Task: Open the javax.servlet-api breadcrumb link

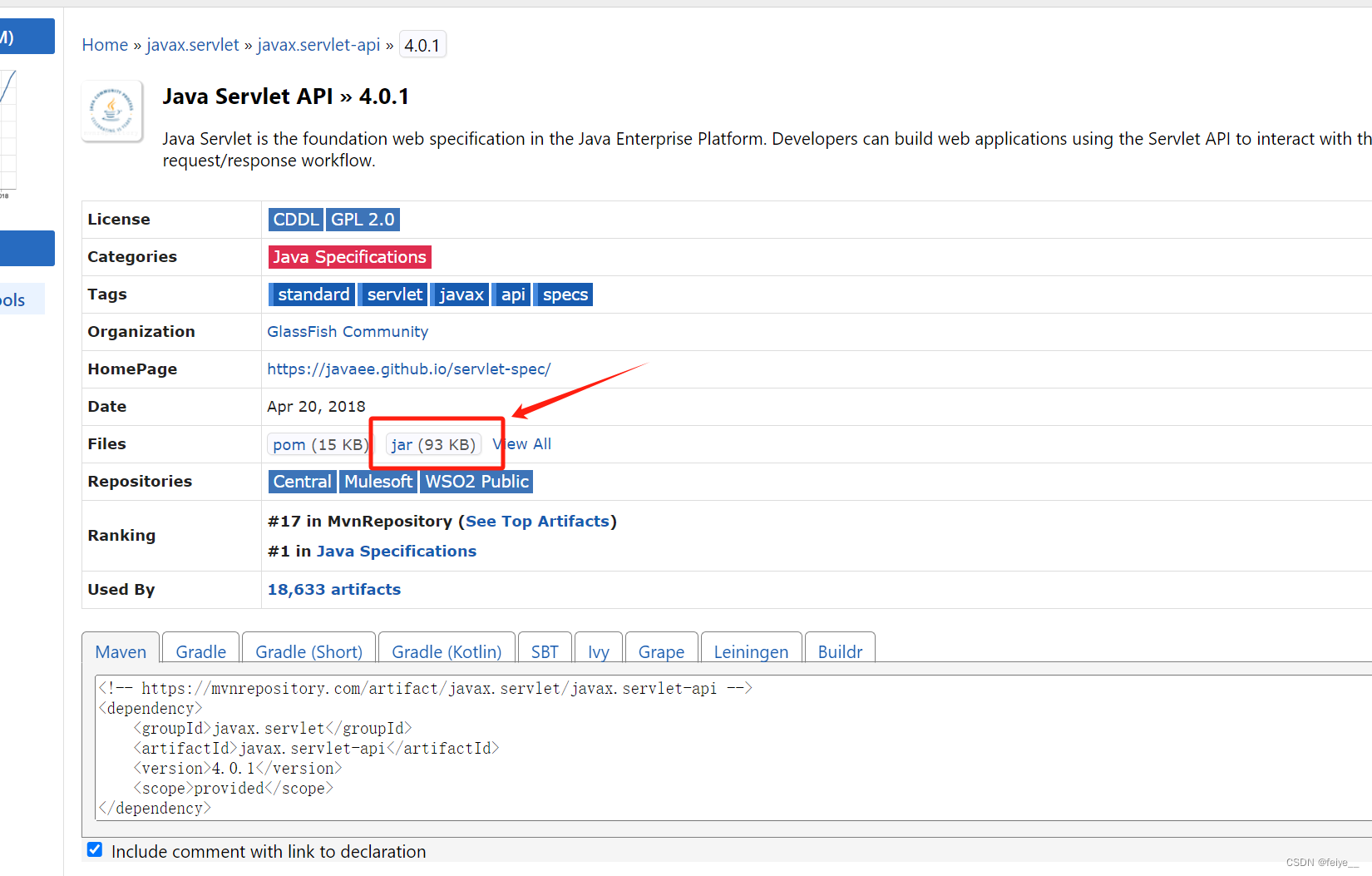Action: [x=318, y=45]
